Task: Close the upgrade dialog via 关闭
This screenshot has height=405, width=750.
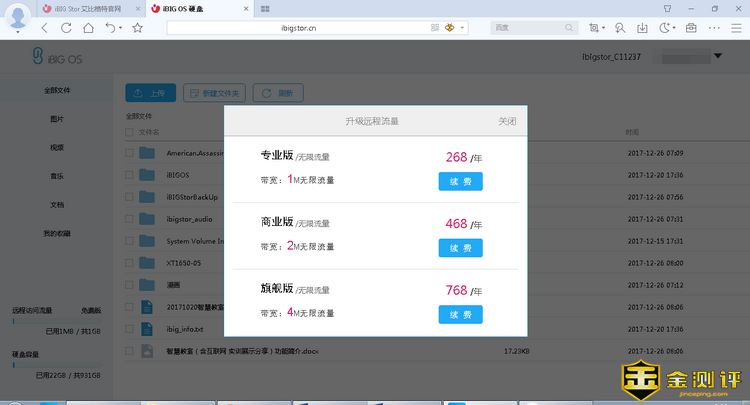Action: (507, 122)
